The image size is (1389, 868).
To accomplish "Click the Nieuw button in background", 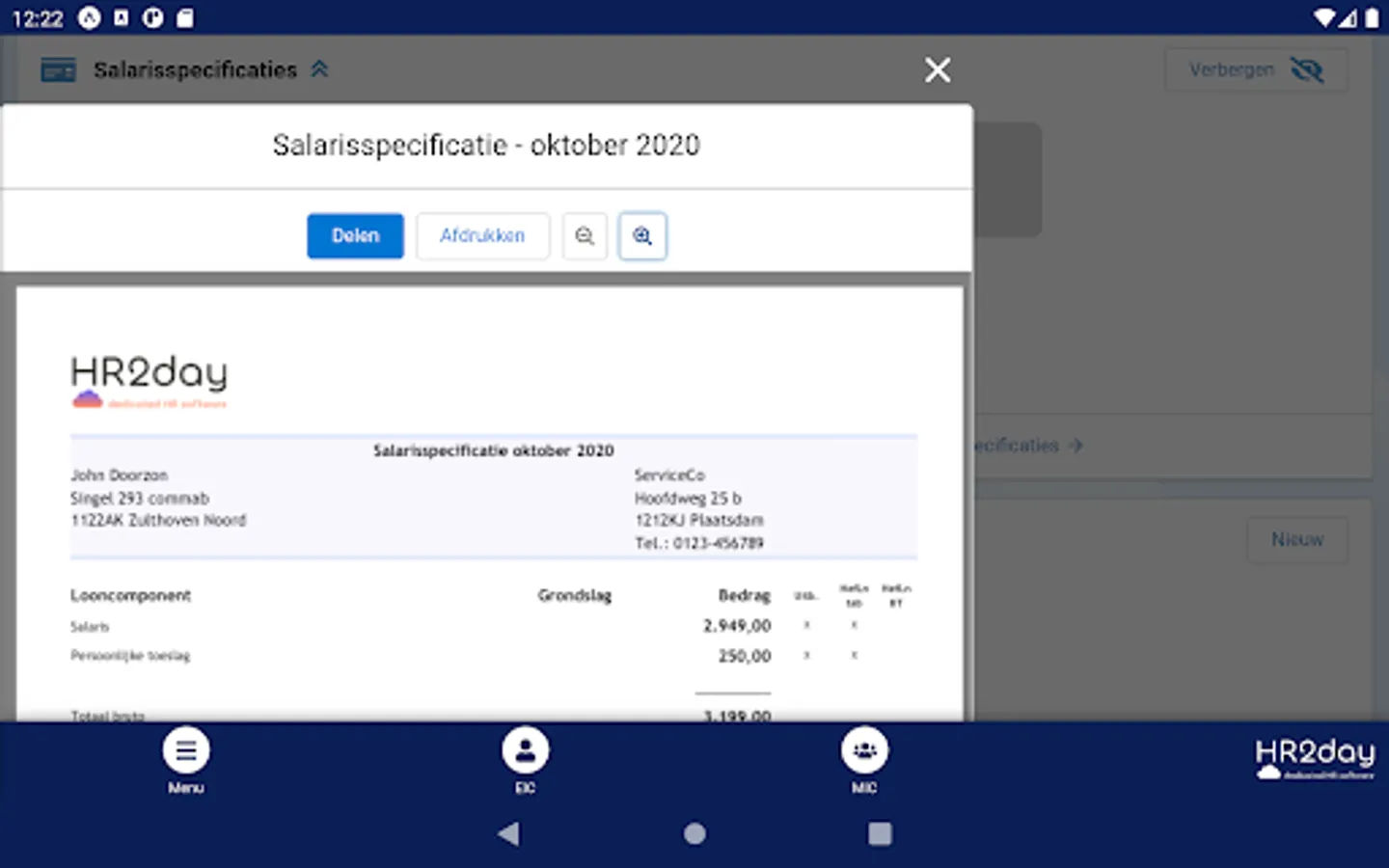I will tap(1297, 539).
